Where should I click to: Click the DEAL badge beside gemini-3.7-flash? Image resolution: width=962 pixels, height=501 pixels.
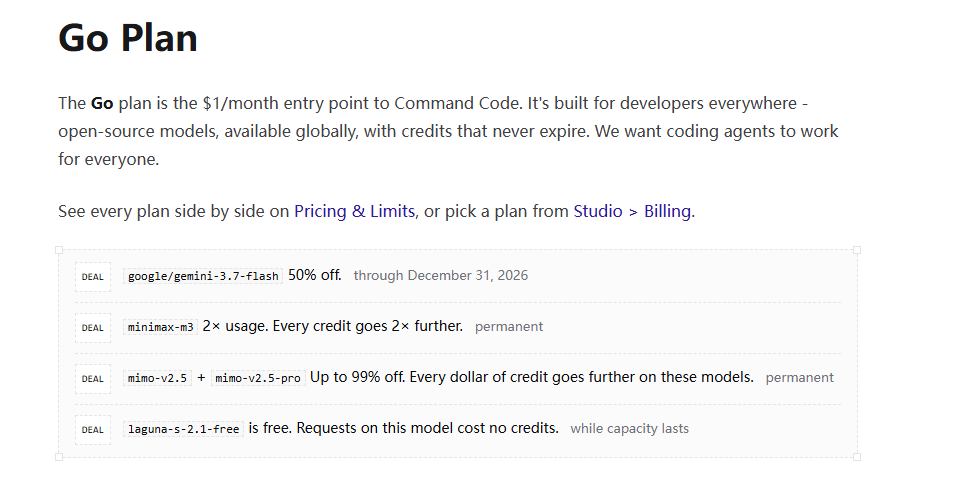pyautogui.click(x=93, y=277)
